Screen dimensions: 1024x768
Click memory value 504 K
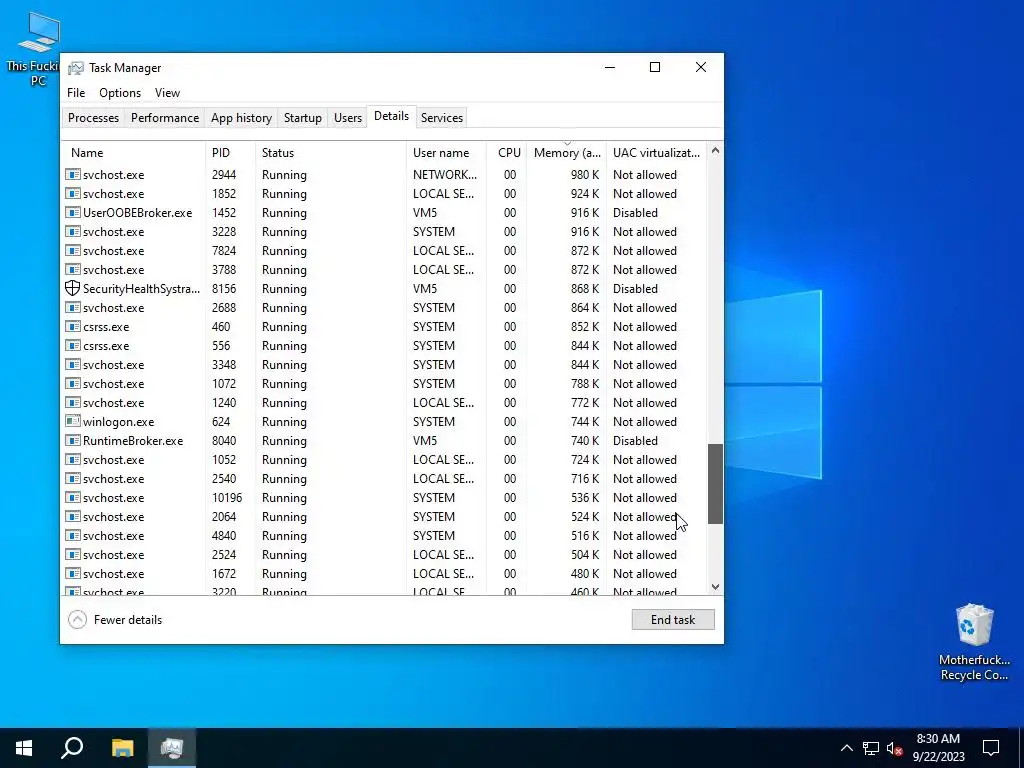[584, 555]
